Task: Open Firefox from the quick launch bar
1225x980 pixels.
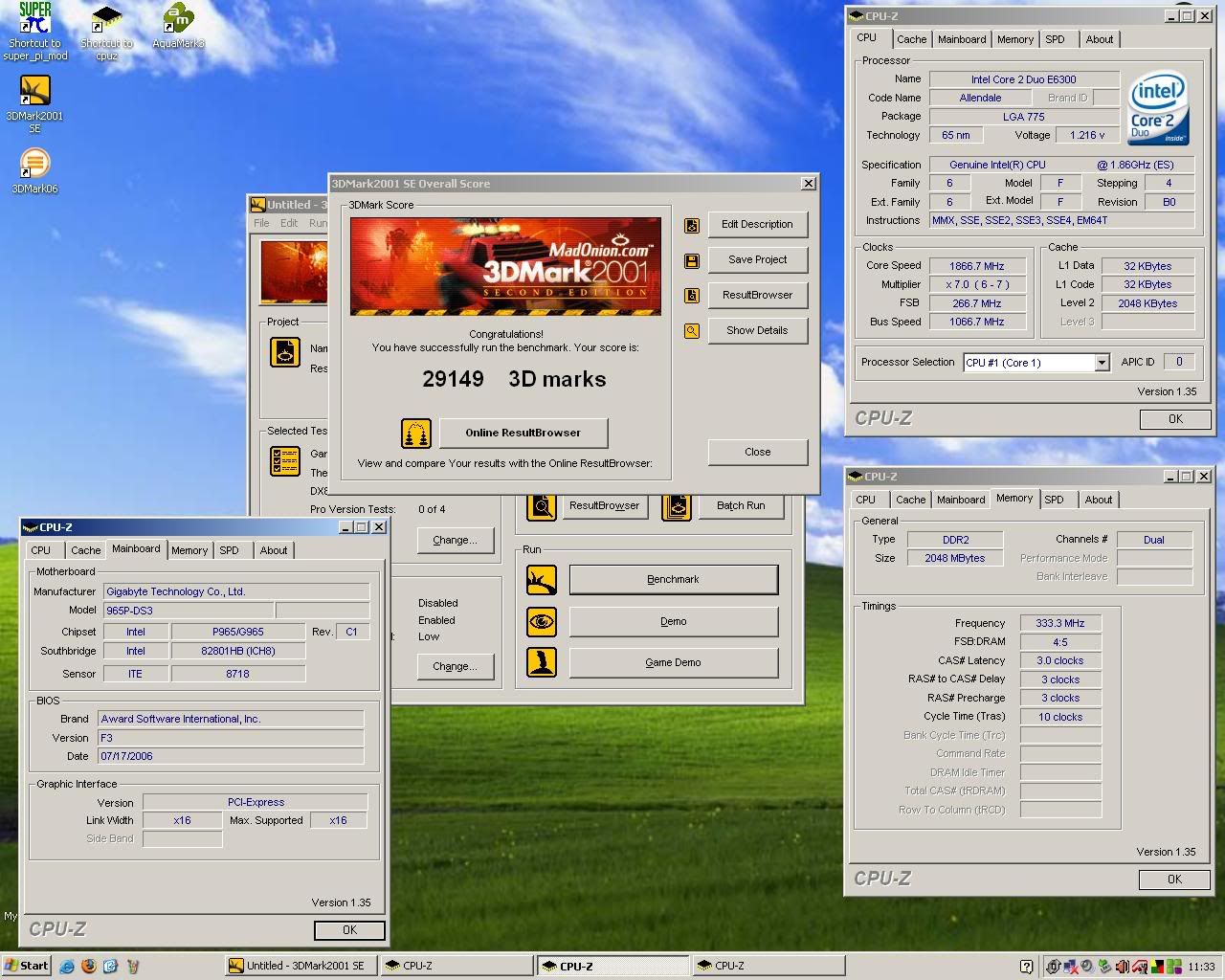Action: (x=89, y=966)
